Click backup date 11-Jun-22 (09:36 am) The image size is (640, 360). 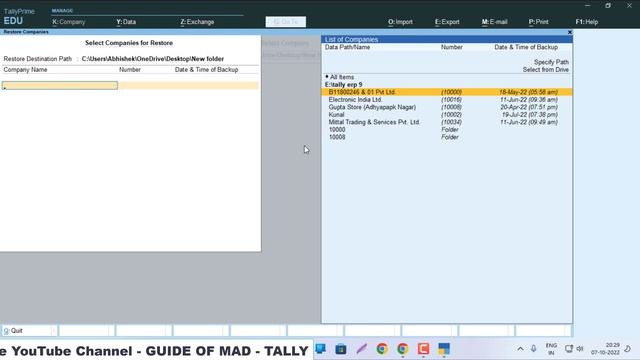point(529,100)
